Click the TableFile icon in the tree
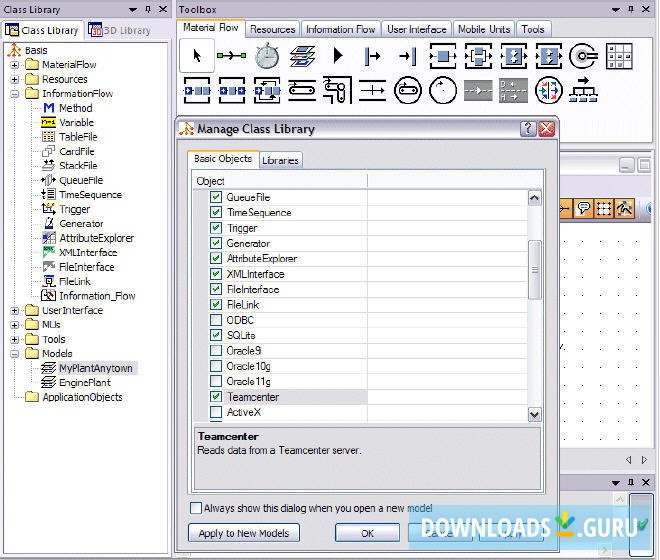This screenshot has width=660, height=560. (x=48, y=137)
